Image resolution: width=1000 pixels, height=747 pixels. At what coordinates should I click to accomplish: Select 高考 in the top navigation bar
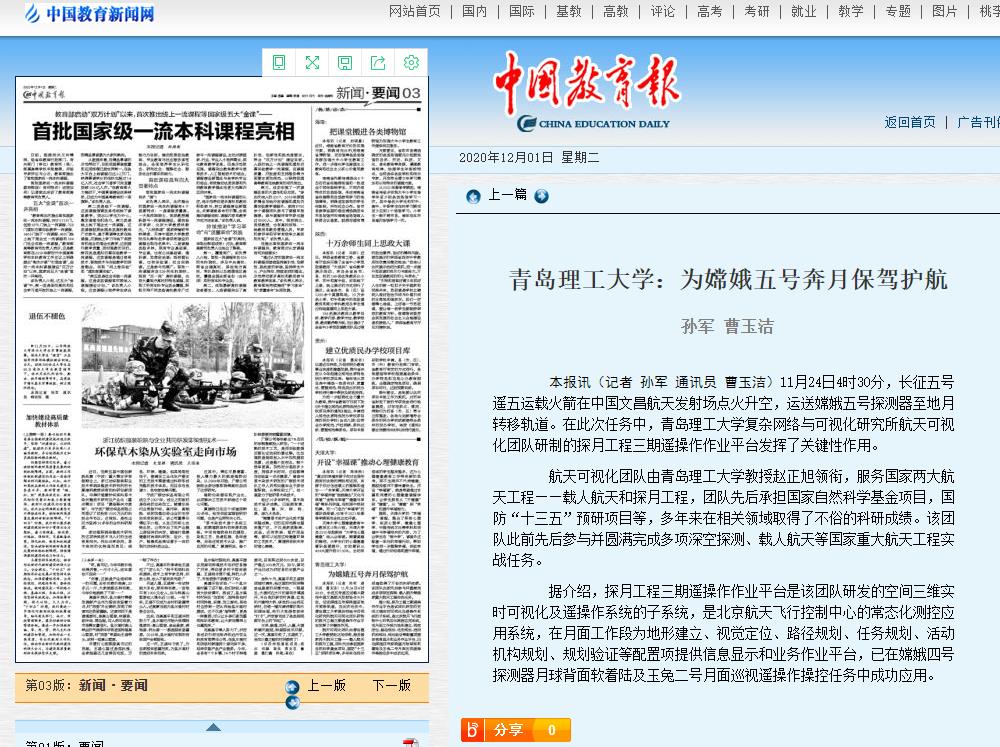click(x=709, y=11)
